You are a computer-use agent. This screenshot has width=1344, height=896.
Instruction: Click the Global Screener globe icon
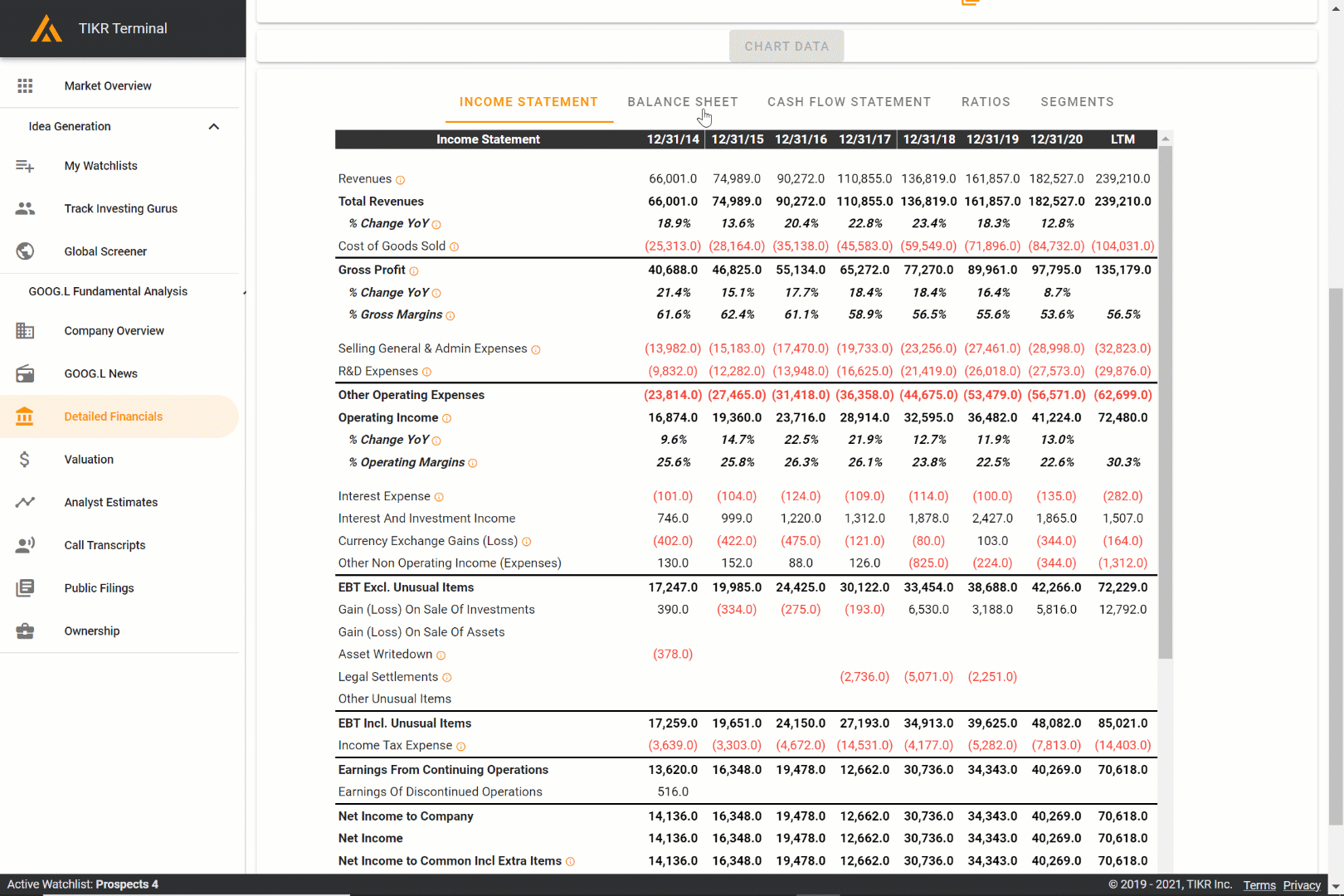pyautogui.click(x=25, y=251)
